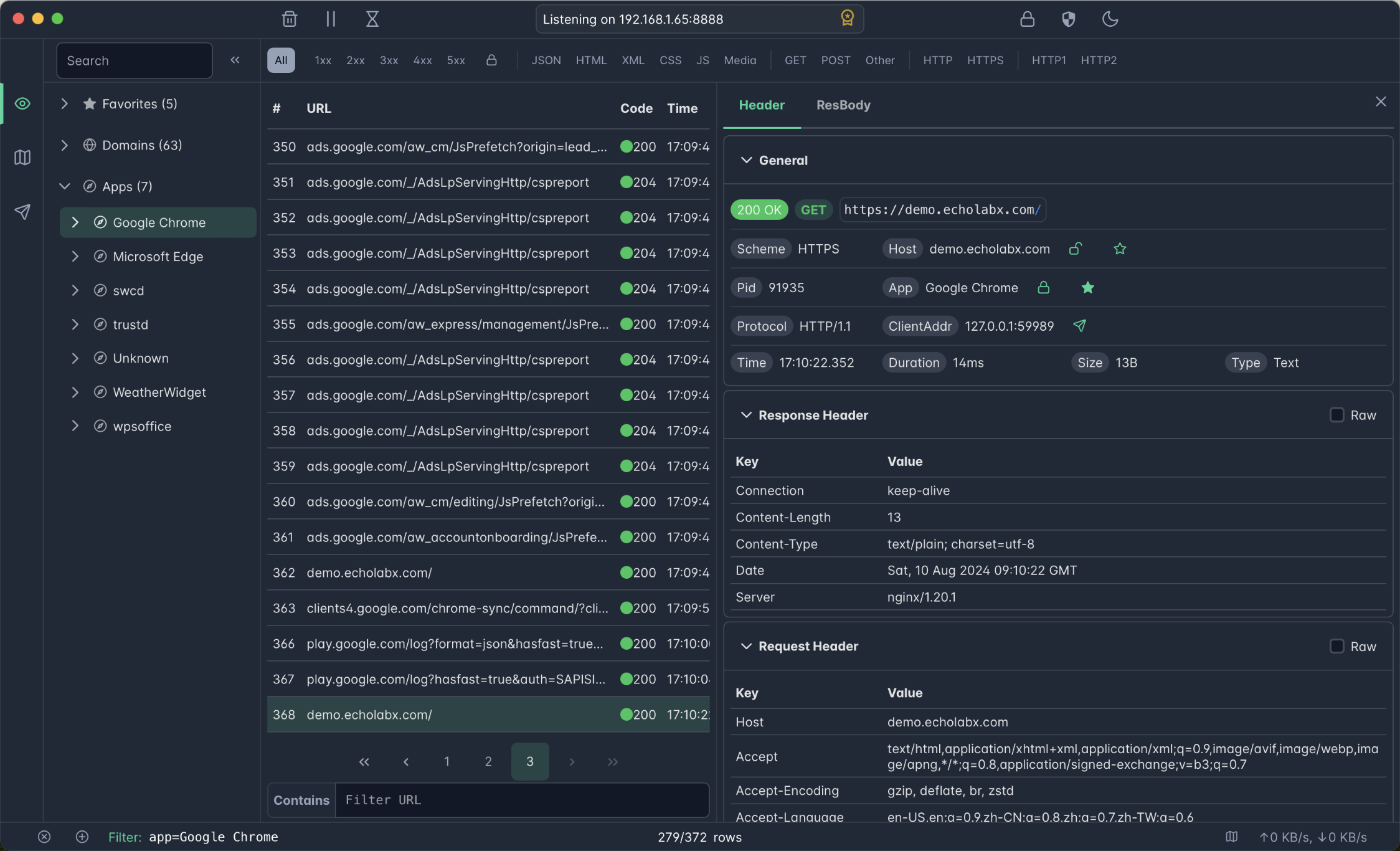Toggle the JSON content filter
The width and height of the screenshot is (1400, 851).
click(546, 60)
